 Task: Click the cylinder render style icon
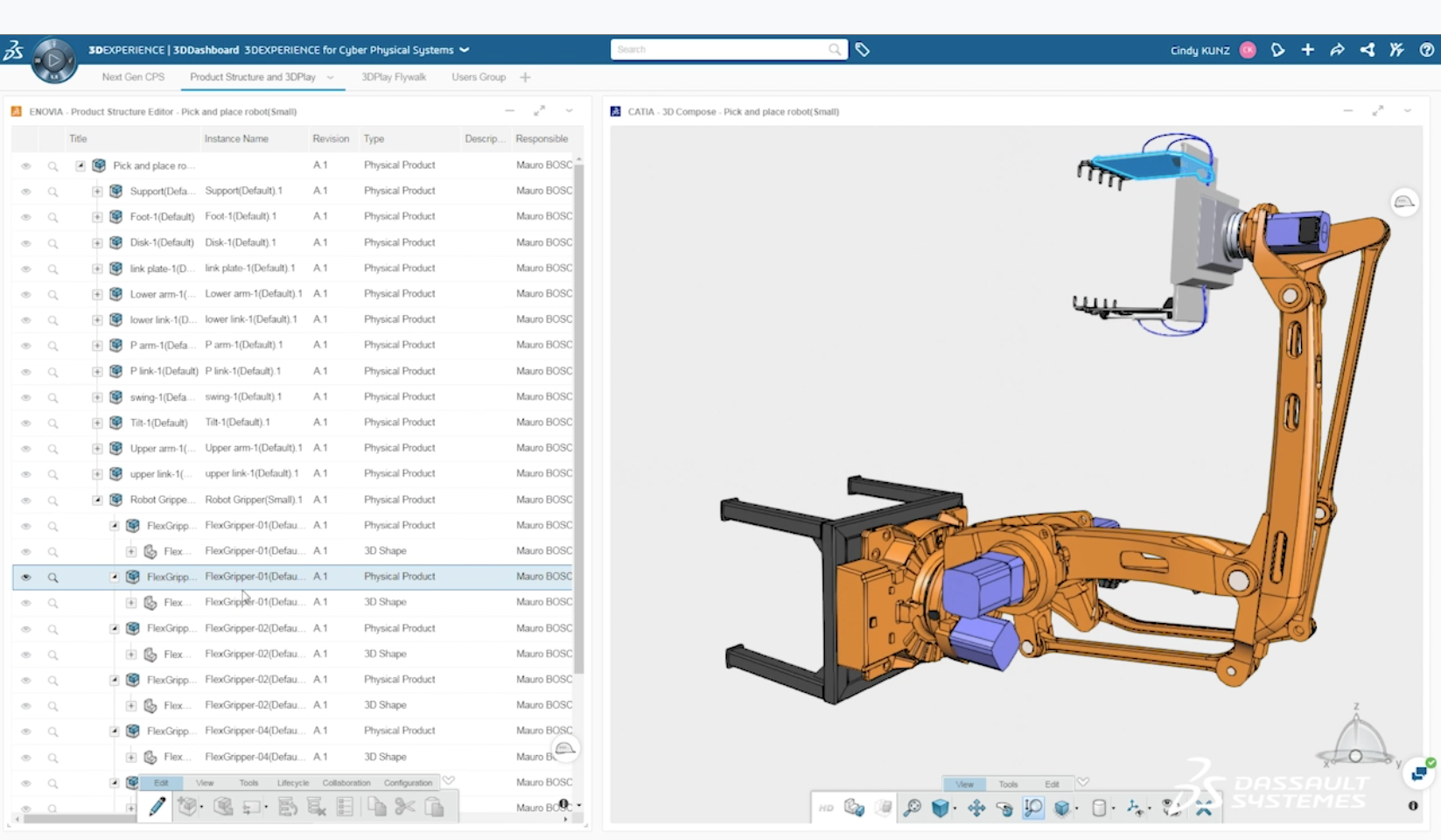[1099, 808]
